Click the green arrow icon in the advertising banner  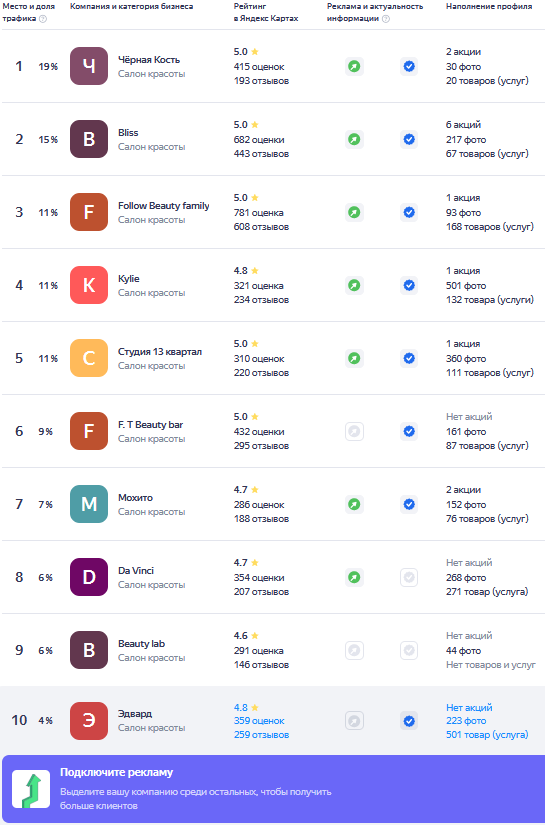pos(31,789)
